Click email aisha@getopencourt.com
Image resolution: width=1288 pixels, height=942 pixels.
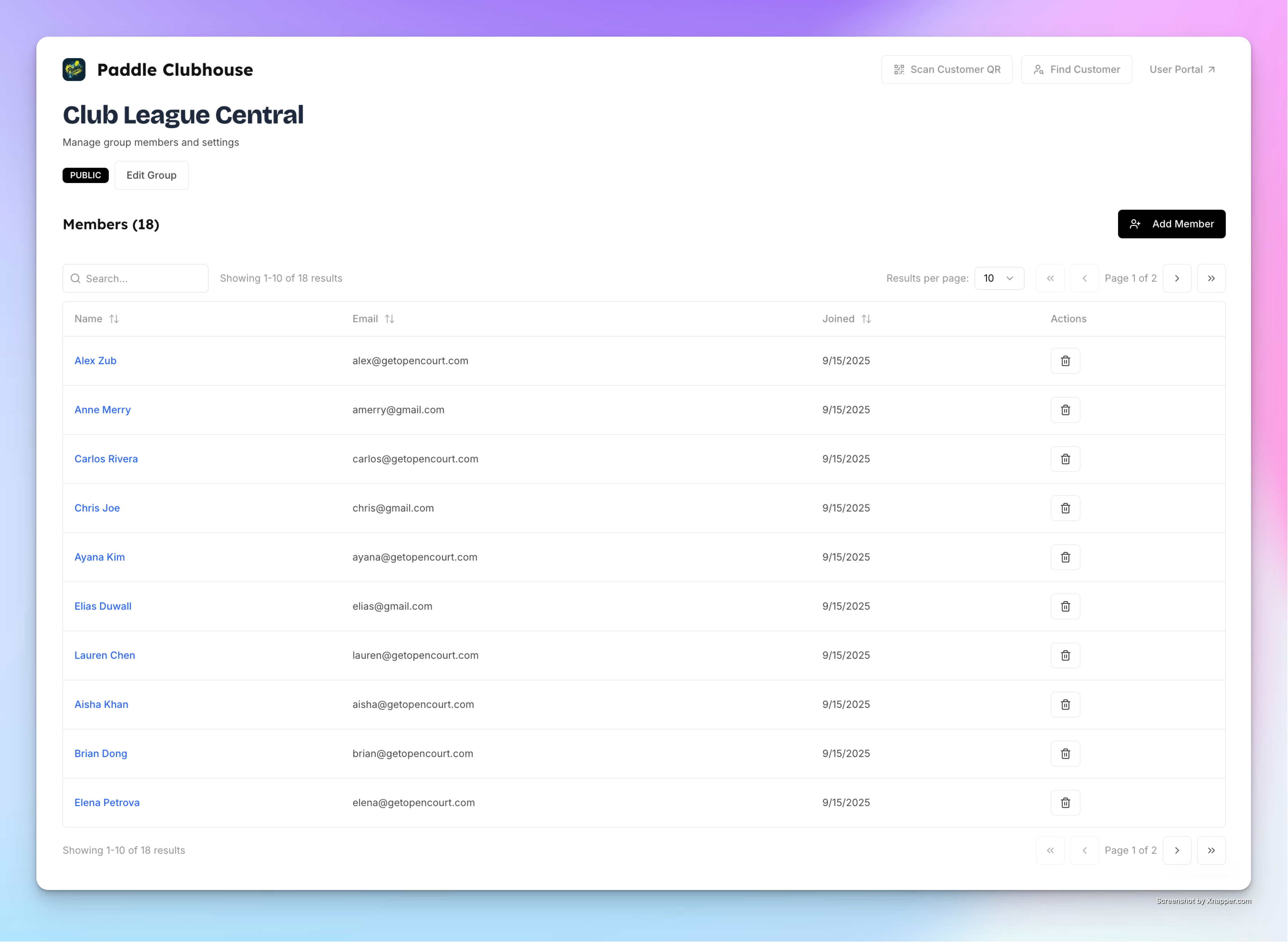pos(413,704)
